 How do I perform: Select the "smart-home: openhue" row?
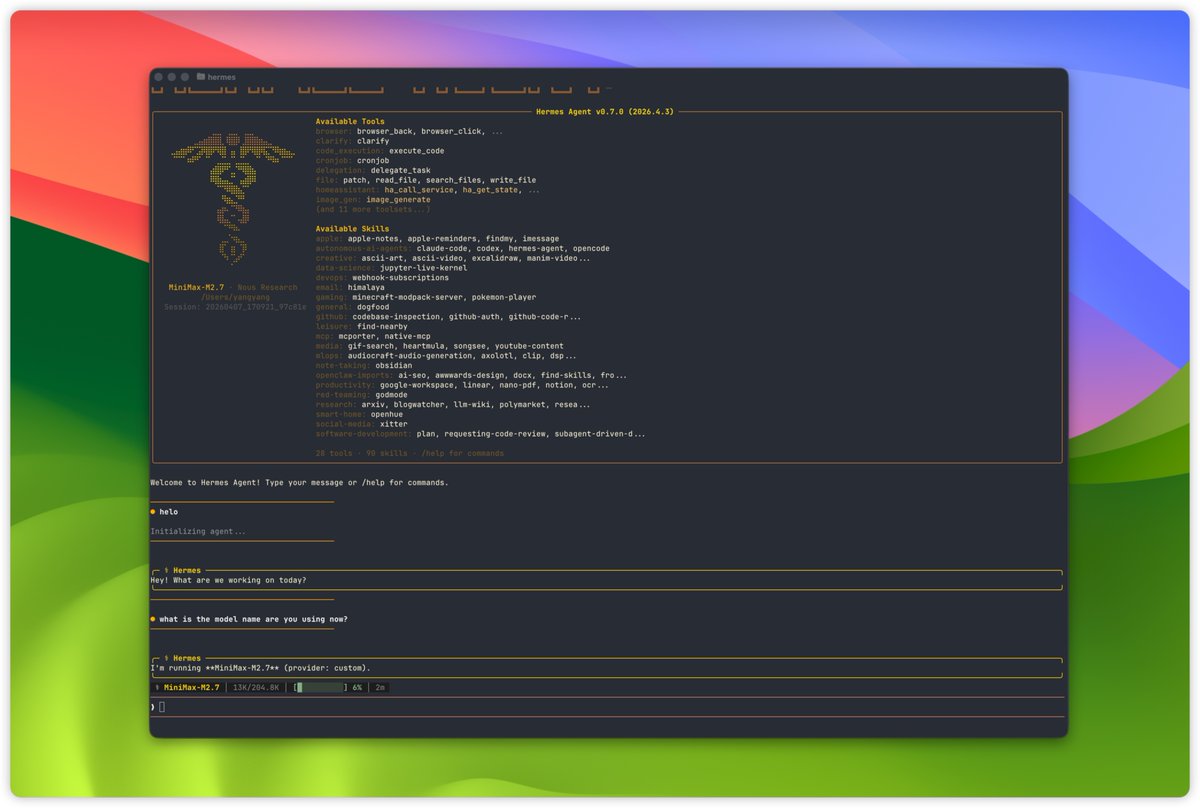point(361,414)
